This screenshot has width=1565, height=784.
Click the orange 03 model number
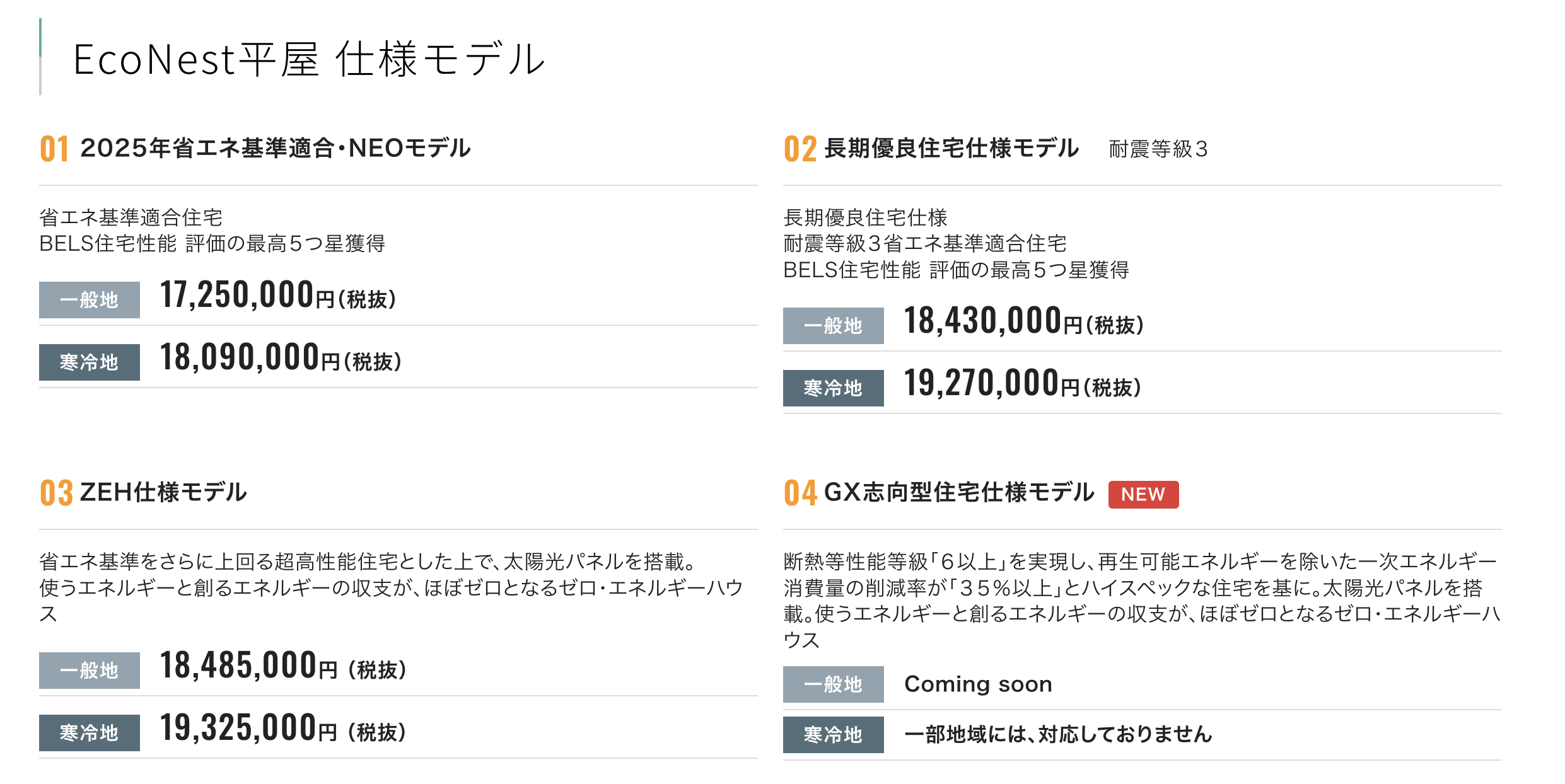coord(56,493)
